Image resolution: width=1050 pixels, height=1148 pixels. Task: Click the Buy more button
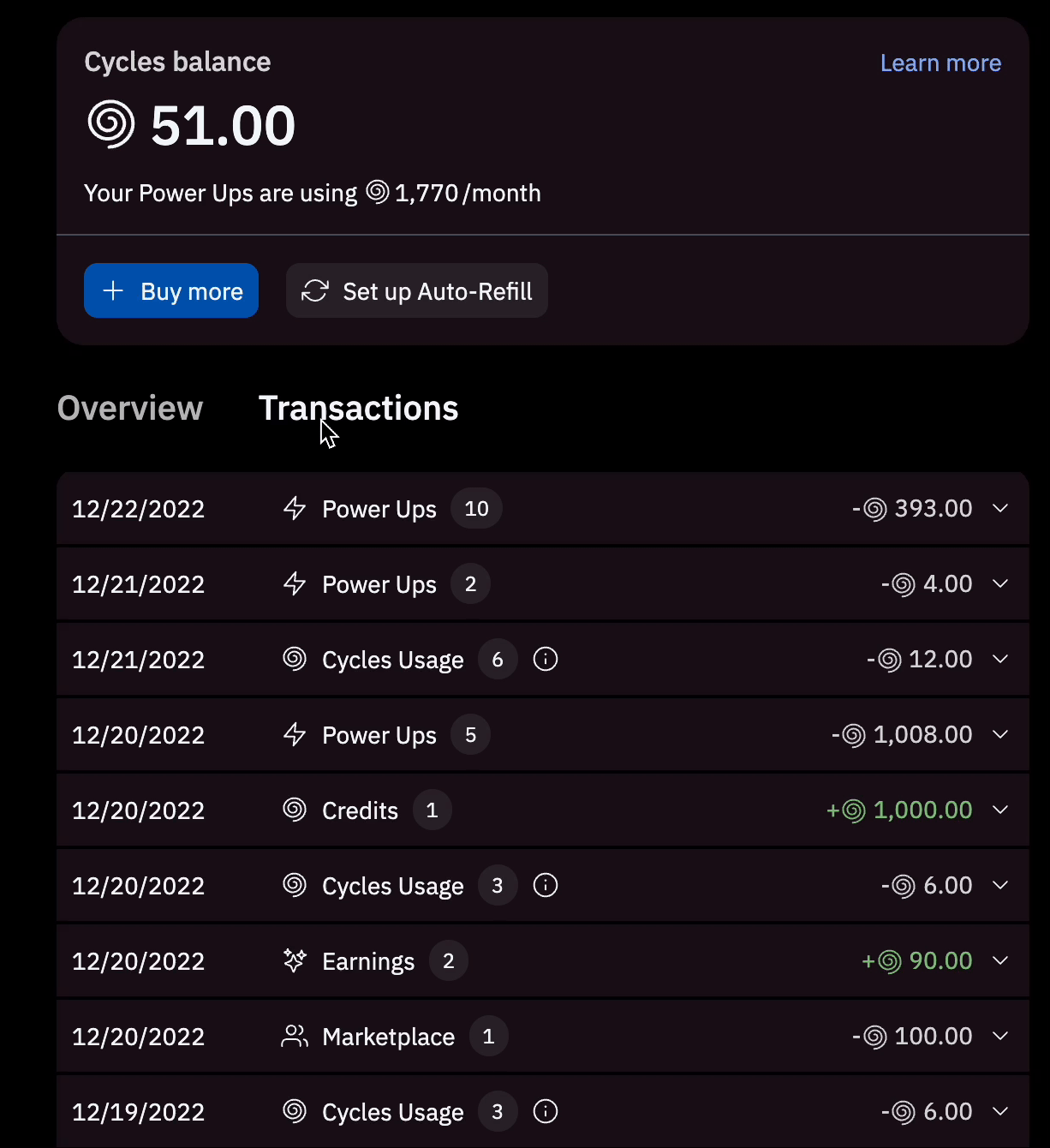pos(171,291)
